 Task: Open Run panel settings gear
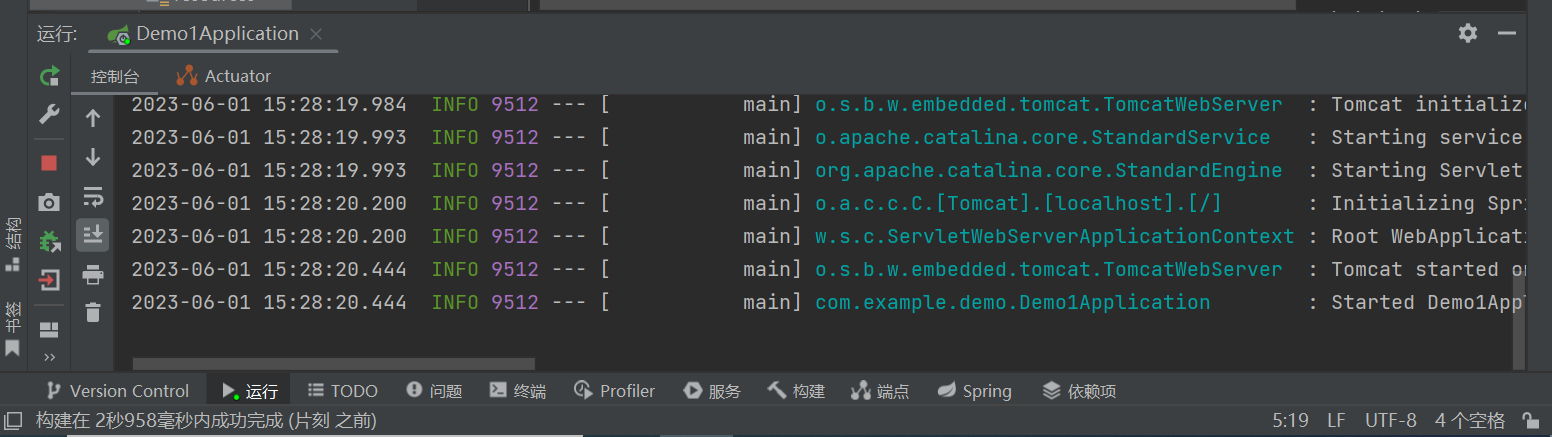coord(1467,33)
